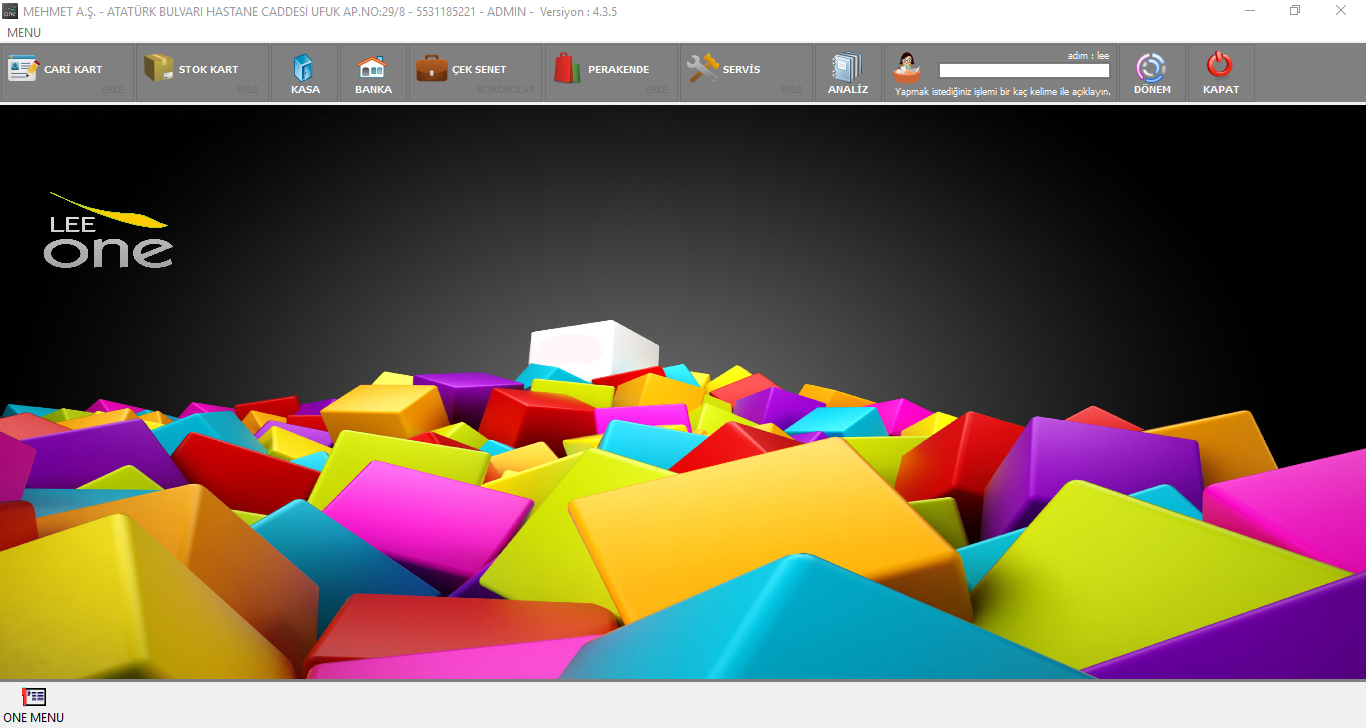Viewport: 1366px width, 728px height.
Task: Open the Analiz notebook icon
Action: tap(847, 68)
